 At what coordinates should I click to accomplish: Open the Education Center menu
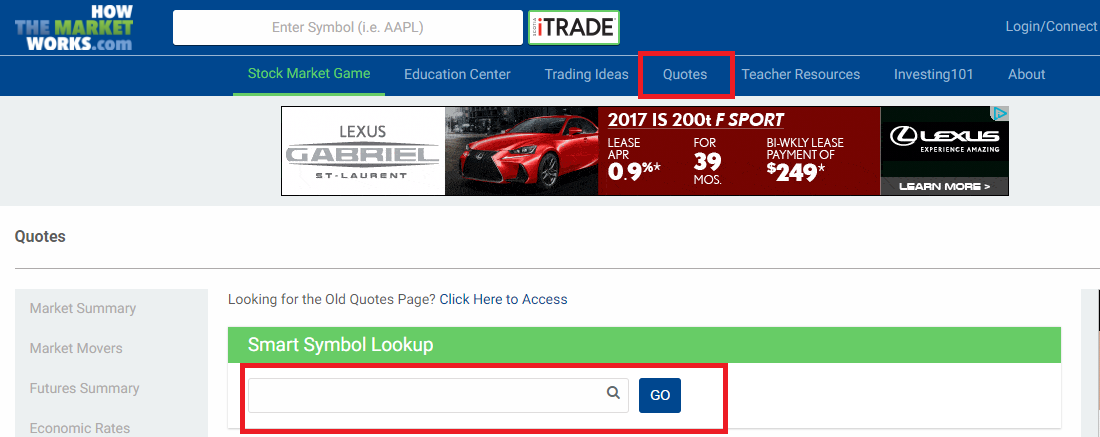point(457,74)
